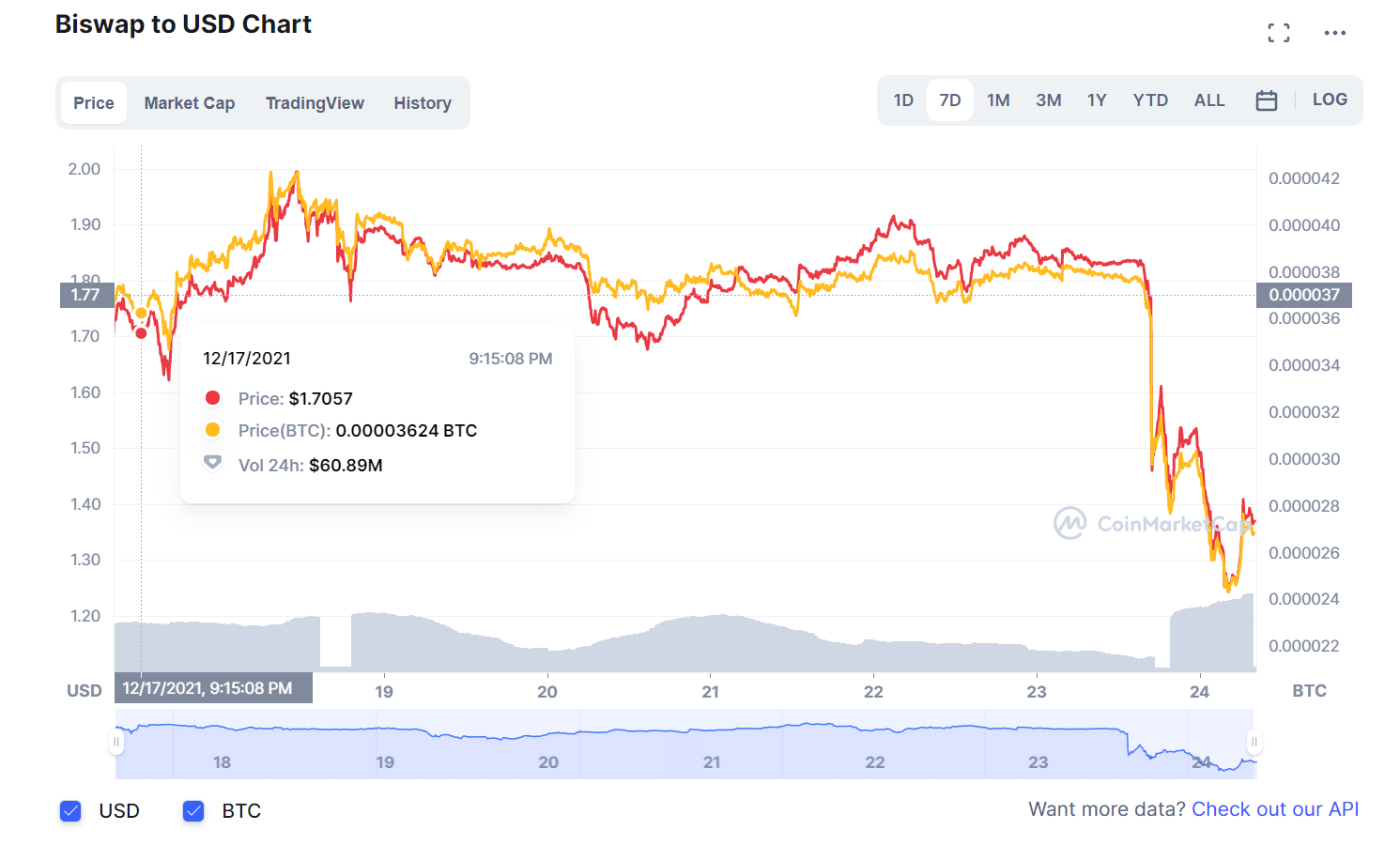The height and width of the screenshot is (845, 1400).
Task: Select the 1D time range
Action: [903, 100]
